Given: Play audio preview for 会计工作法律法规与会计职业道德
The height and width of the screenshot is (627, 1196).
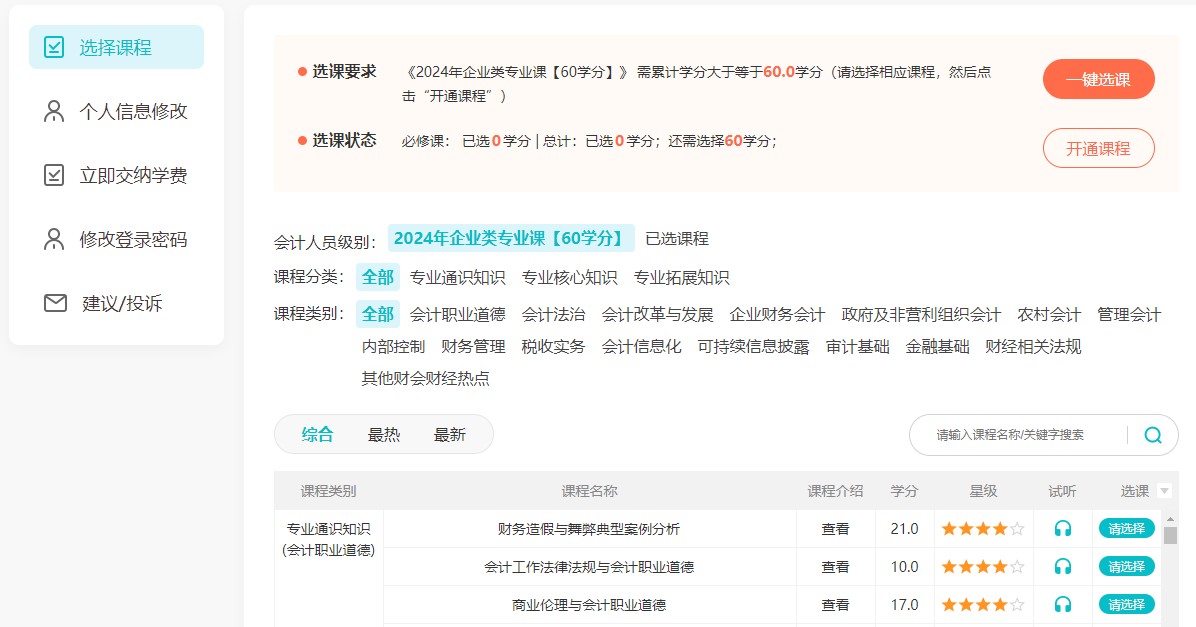Looking at the screenshot, I should [x=1063, y=567].
